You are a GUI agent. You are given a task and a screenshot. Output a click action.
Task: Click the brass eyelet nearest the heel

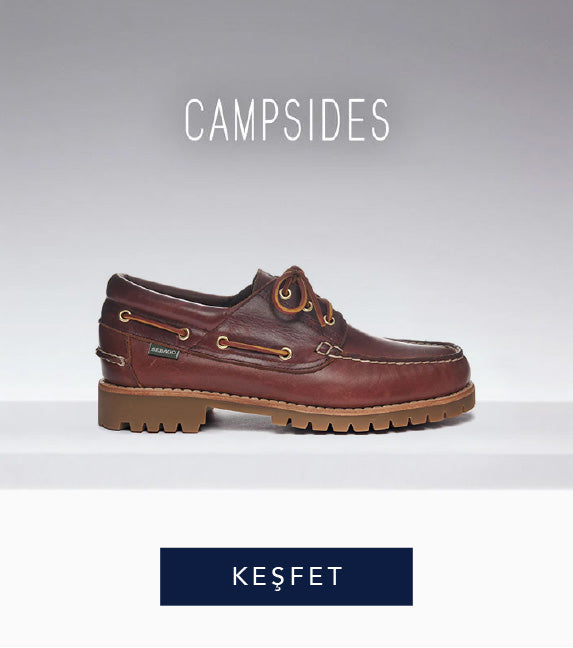(x=125, y=316)
